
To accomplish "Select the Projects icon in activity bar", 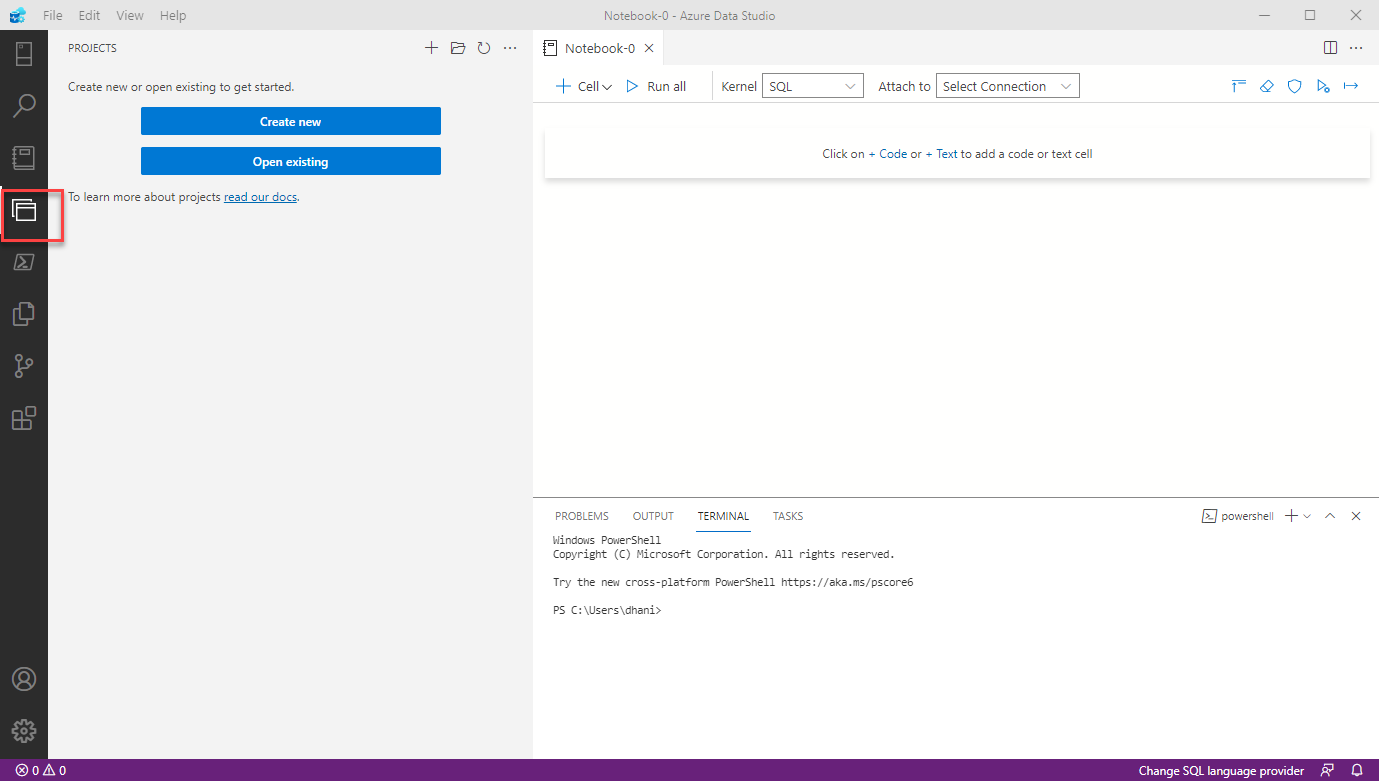I will (x=24, y=210).
